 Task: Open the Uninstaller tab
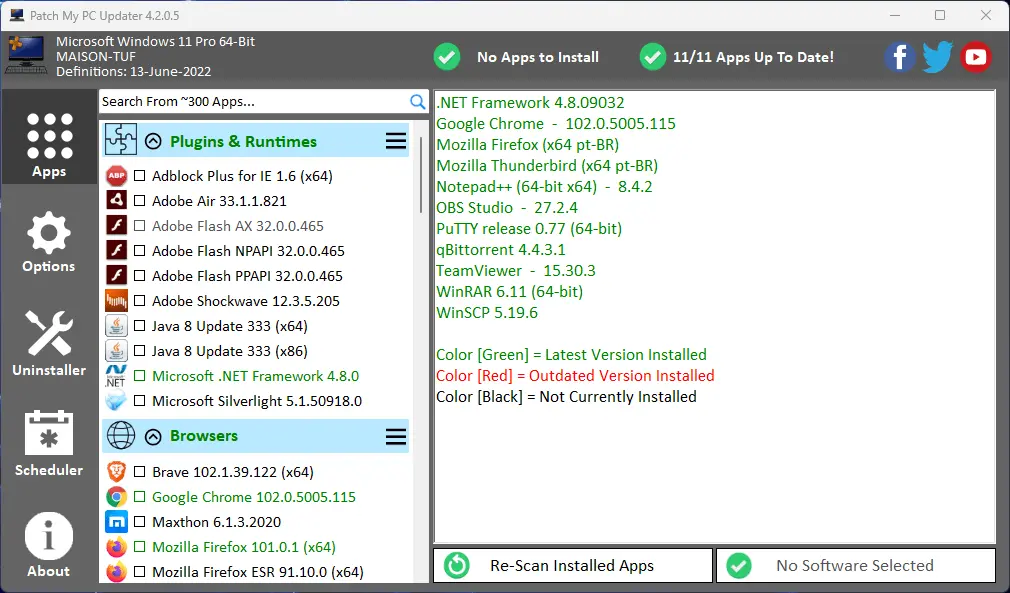tap(49, 343)
